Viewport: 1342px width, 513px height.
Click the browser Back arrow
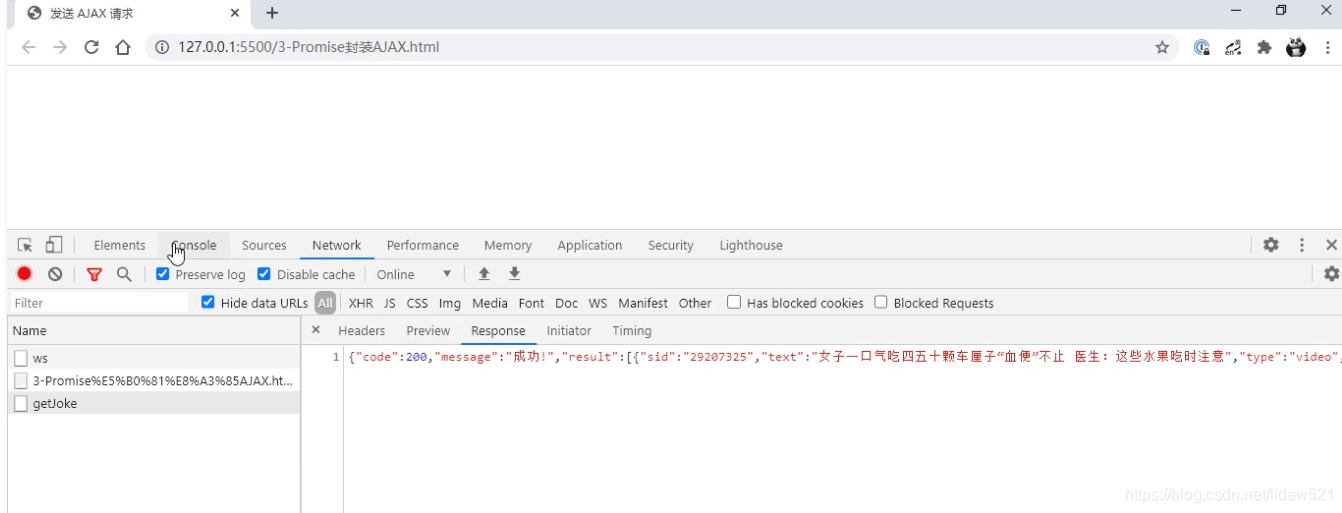pyautogui.click(x=28, y=47)
